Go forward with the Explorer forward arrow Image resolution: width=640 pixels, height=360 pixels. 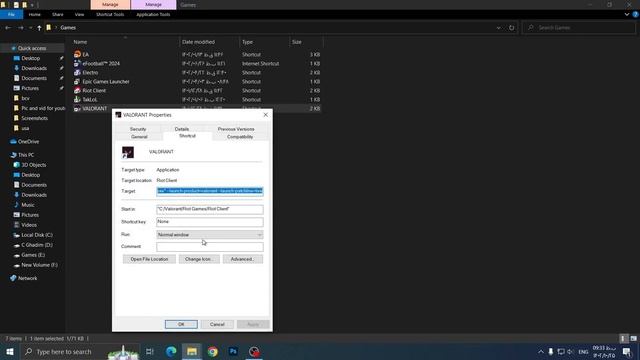point(21,28)
